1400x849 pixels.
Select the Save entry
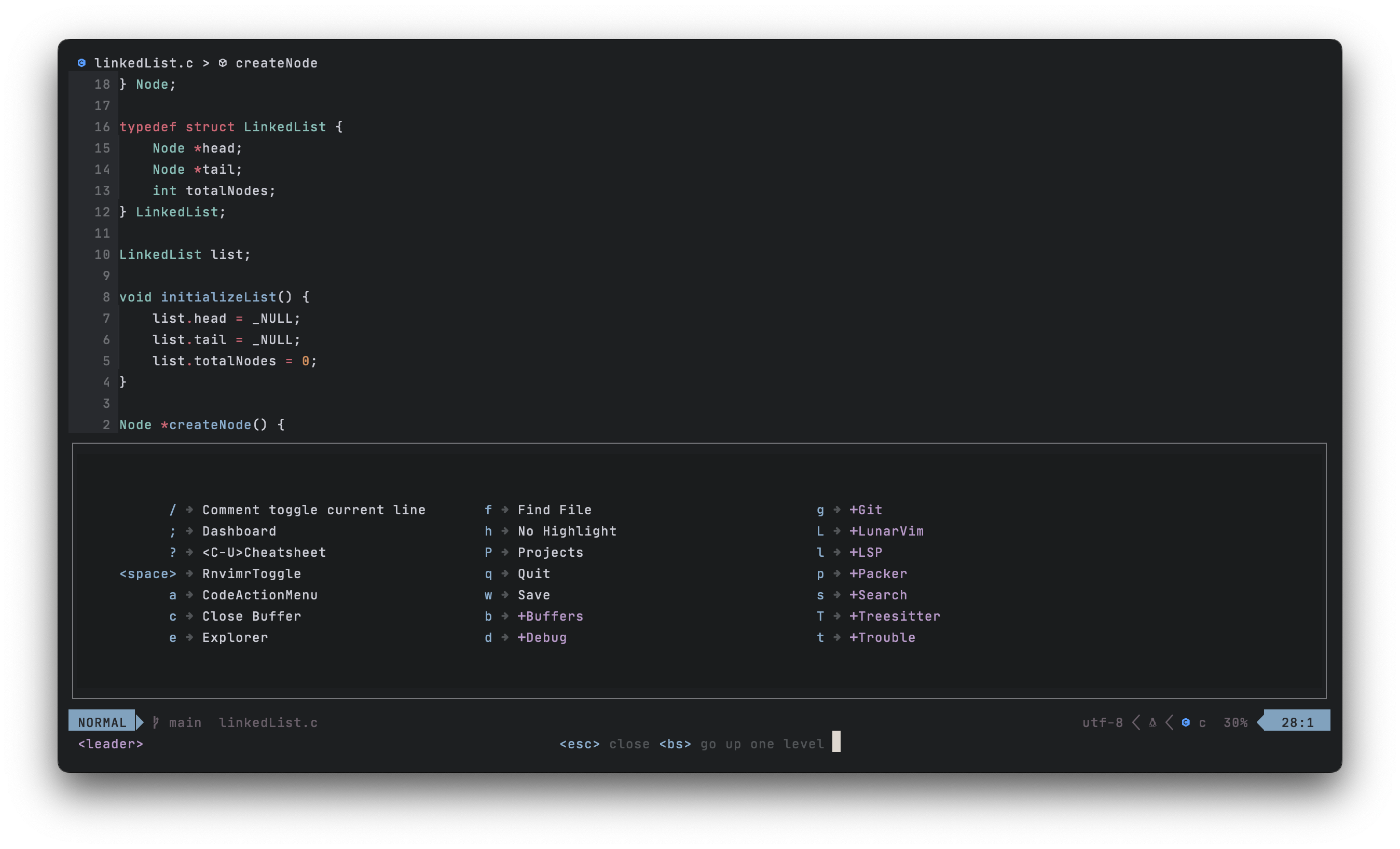(534, 595)
